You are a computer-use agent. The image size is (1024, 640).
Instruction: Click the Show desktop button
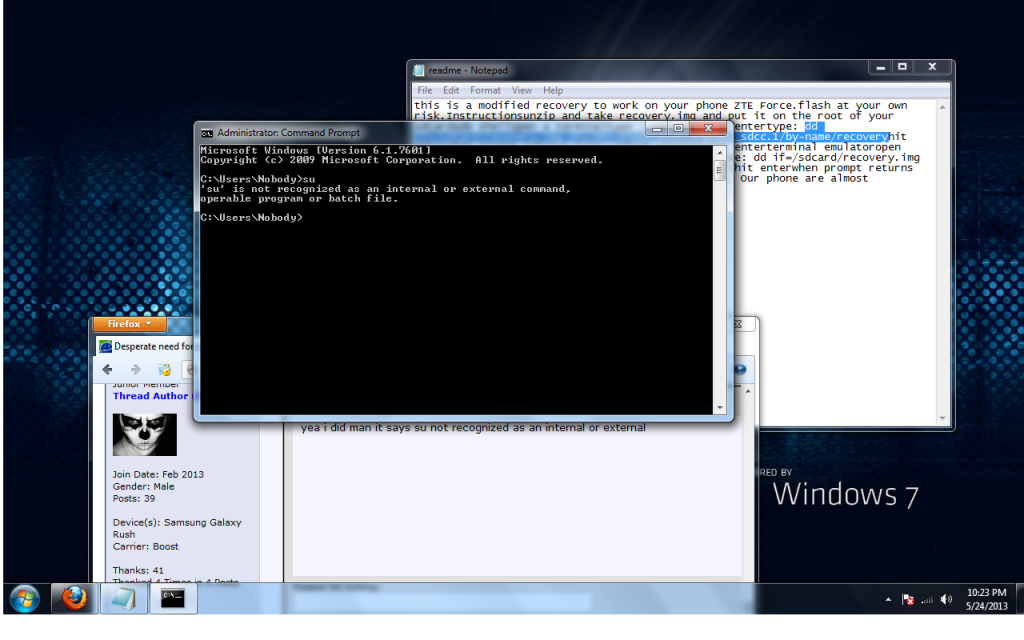click(1018, 599)
